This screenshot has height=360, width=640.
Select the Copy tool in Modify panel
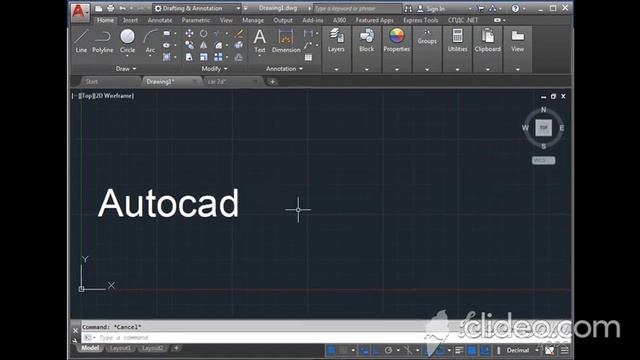pos(189,45)
